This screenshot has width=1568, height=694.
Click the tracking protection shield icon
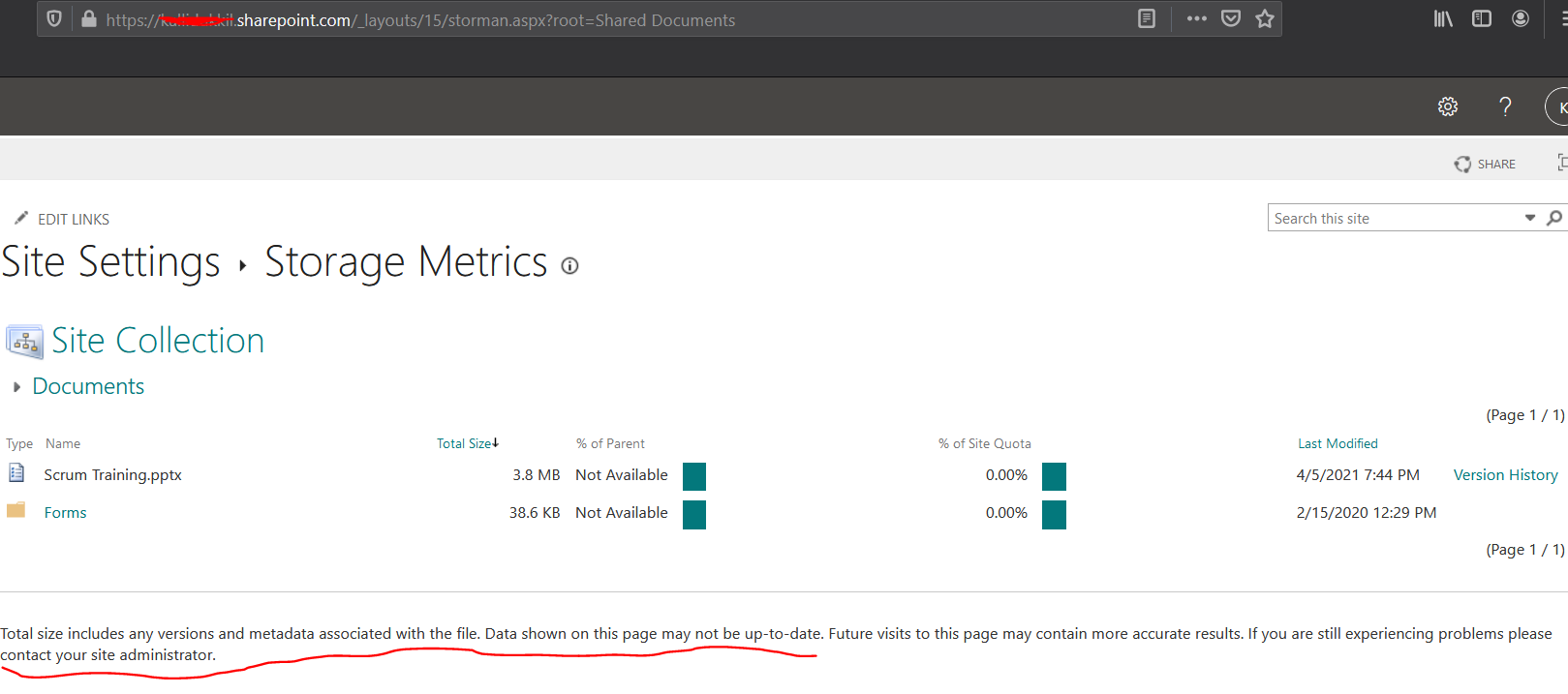click(x=54, y=19)
